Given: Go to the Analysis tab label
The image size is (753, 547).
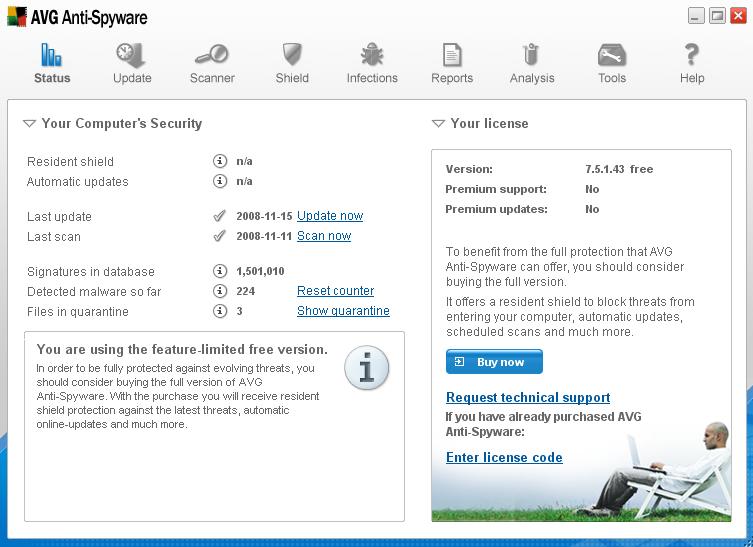Looking at the screenshot, I should 532,78.
